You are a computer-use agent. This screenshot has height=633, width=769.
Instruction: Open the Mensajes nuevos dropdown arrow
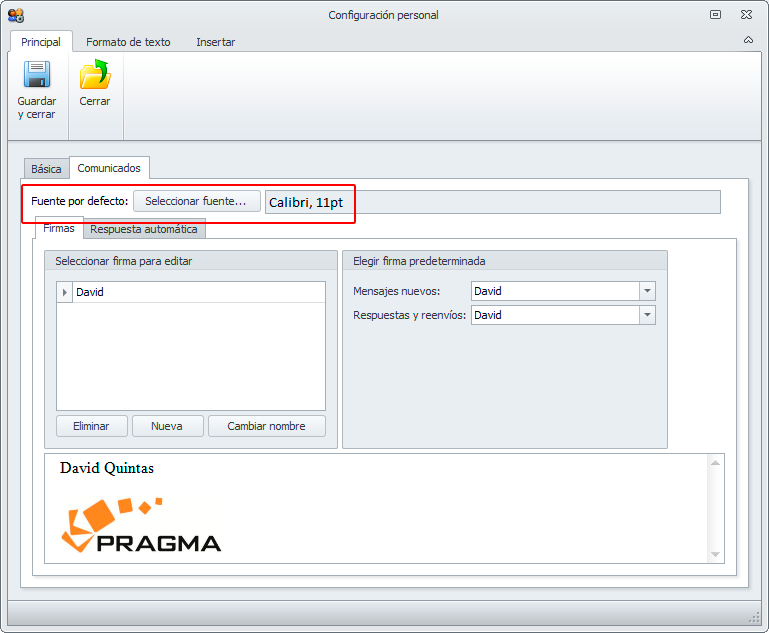click(647, 291)
